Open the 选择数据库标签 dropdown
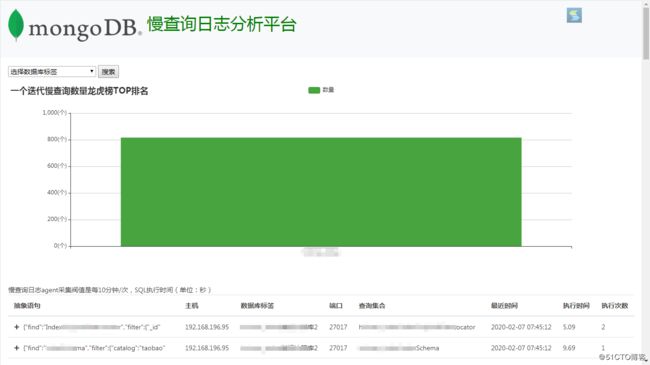The image size is (650, 365). coord(52,72)
